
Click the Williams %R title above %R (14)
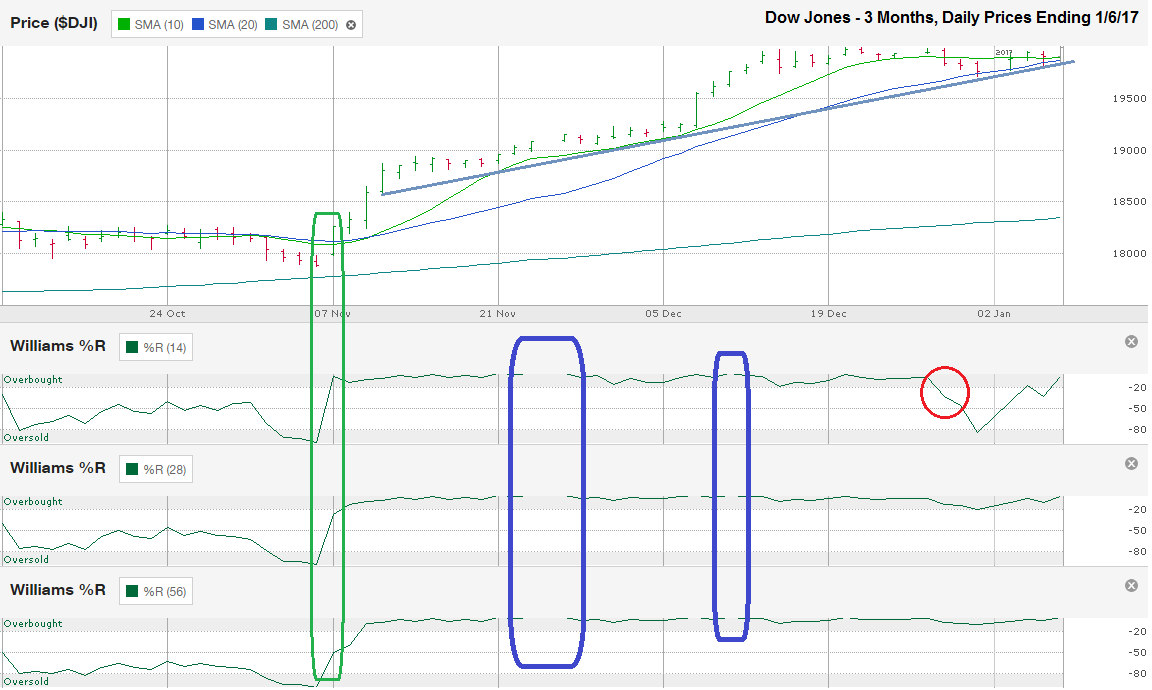click(x=58, y=346)
